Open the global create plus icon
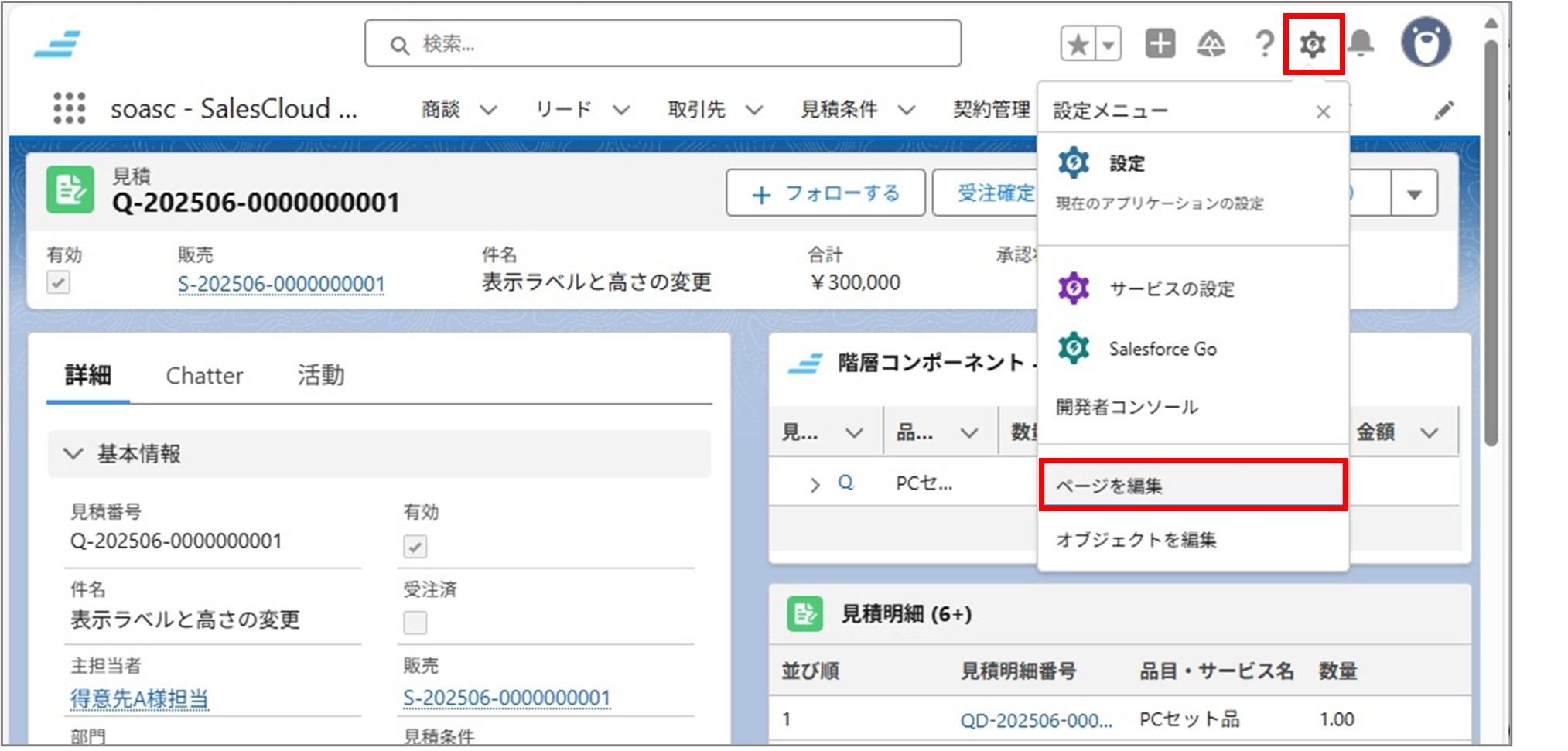Viewport: 1568px width, 751px height. (1160, 44)
